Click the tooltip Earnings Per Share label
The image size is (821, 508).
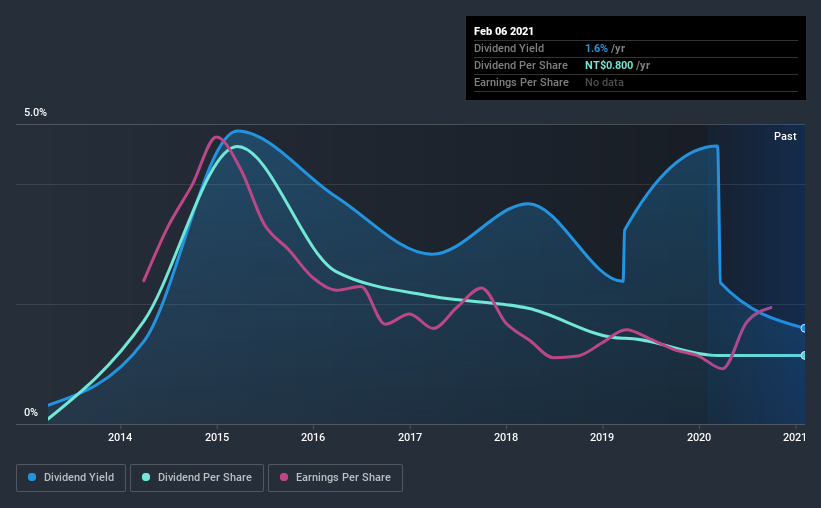click(521, 82)
